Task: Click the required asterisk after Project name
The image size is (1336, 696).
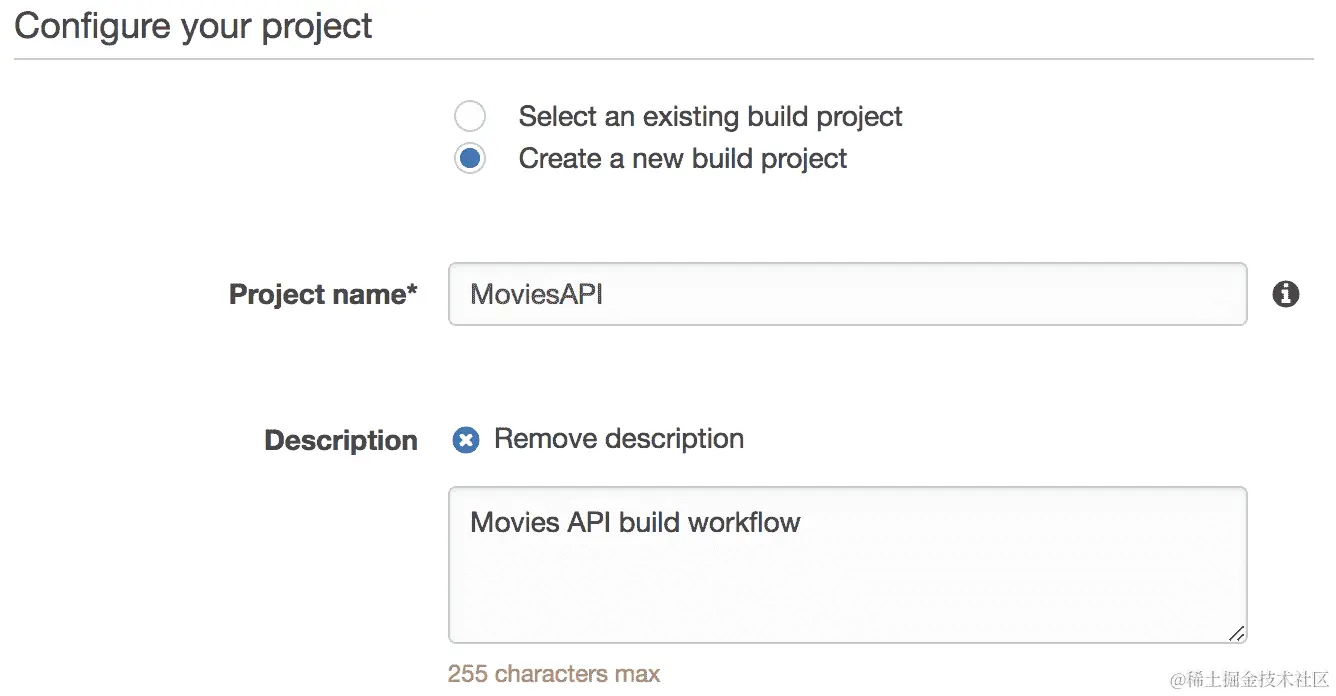Action: coord(412,290)
